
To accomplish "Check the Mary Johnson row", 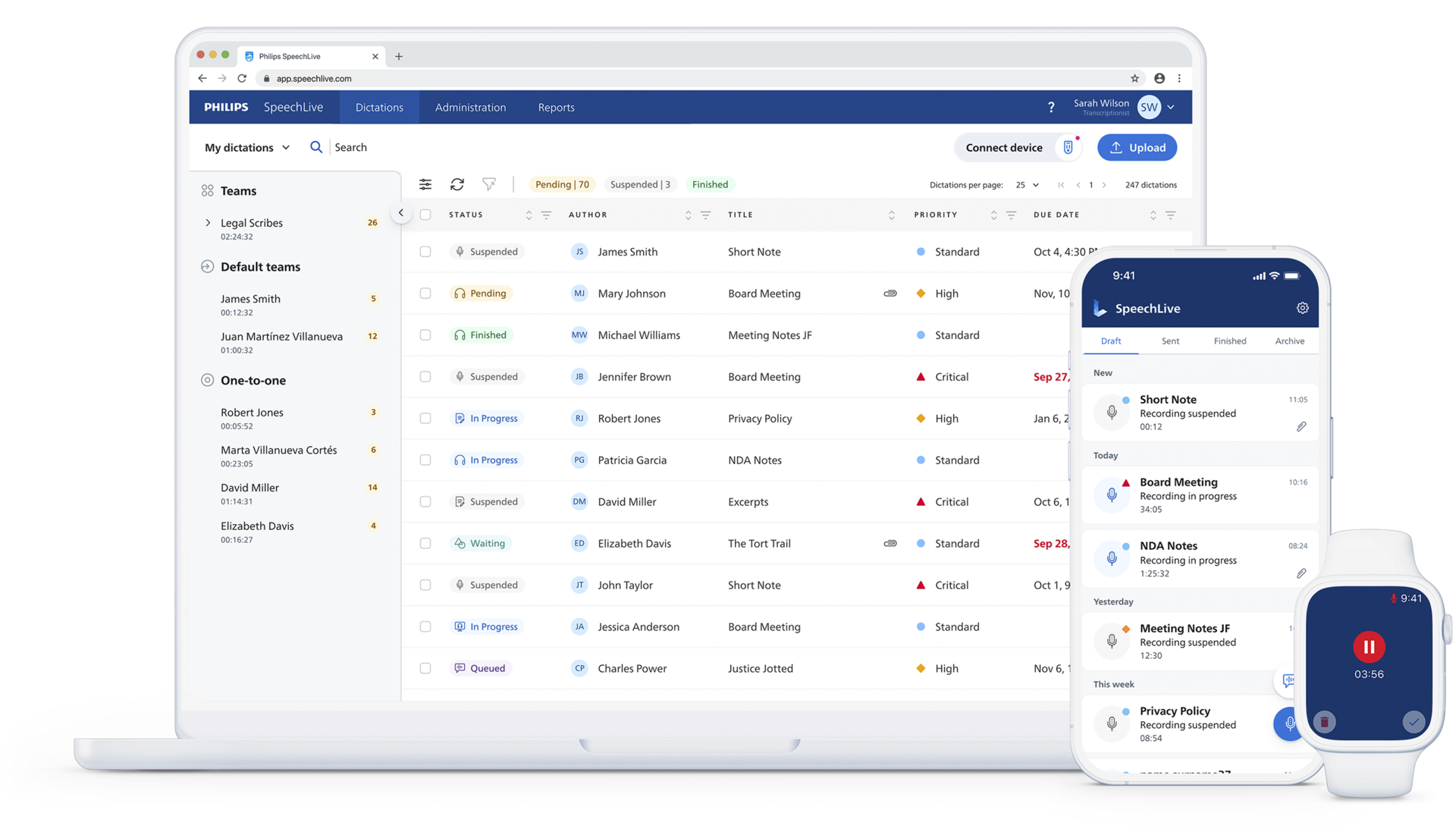I will click(x=425, y=294).
